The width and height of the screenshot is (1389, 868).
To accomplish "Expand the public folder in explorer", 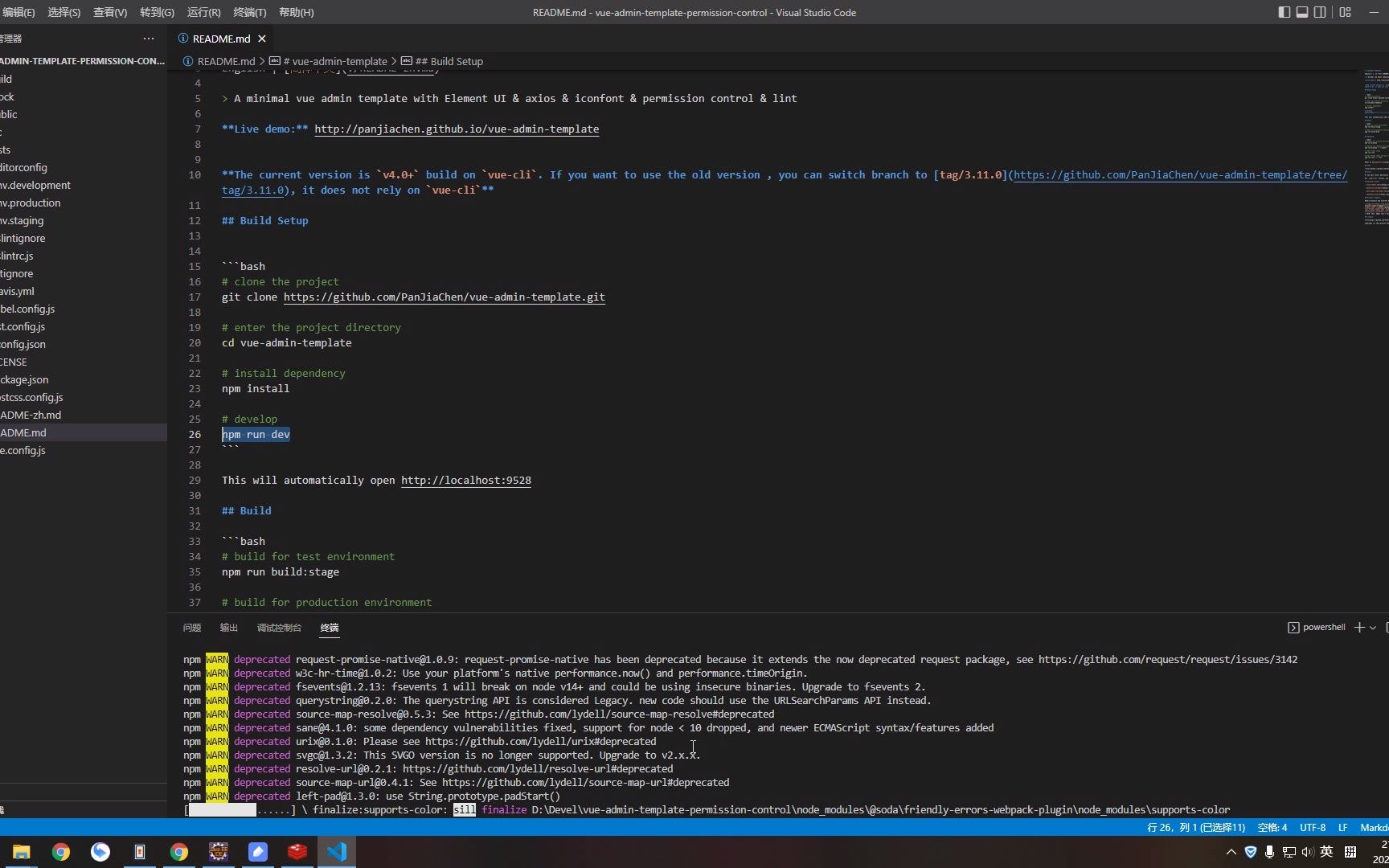I will tap(84, 114).
